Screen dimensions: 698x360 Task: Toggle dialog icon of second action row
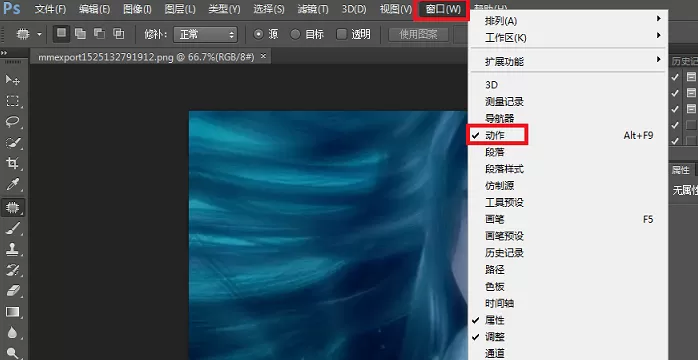tap(691, 93)
